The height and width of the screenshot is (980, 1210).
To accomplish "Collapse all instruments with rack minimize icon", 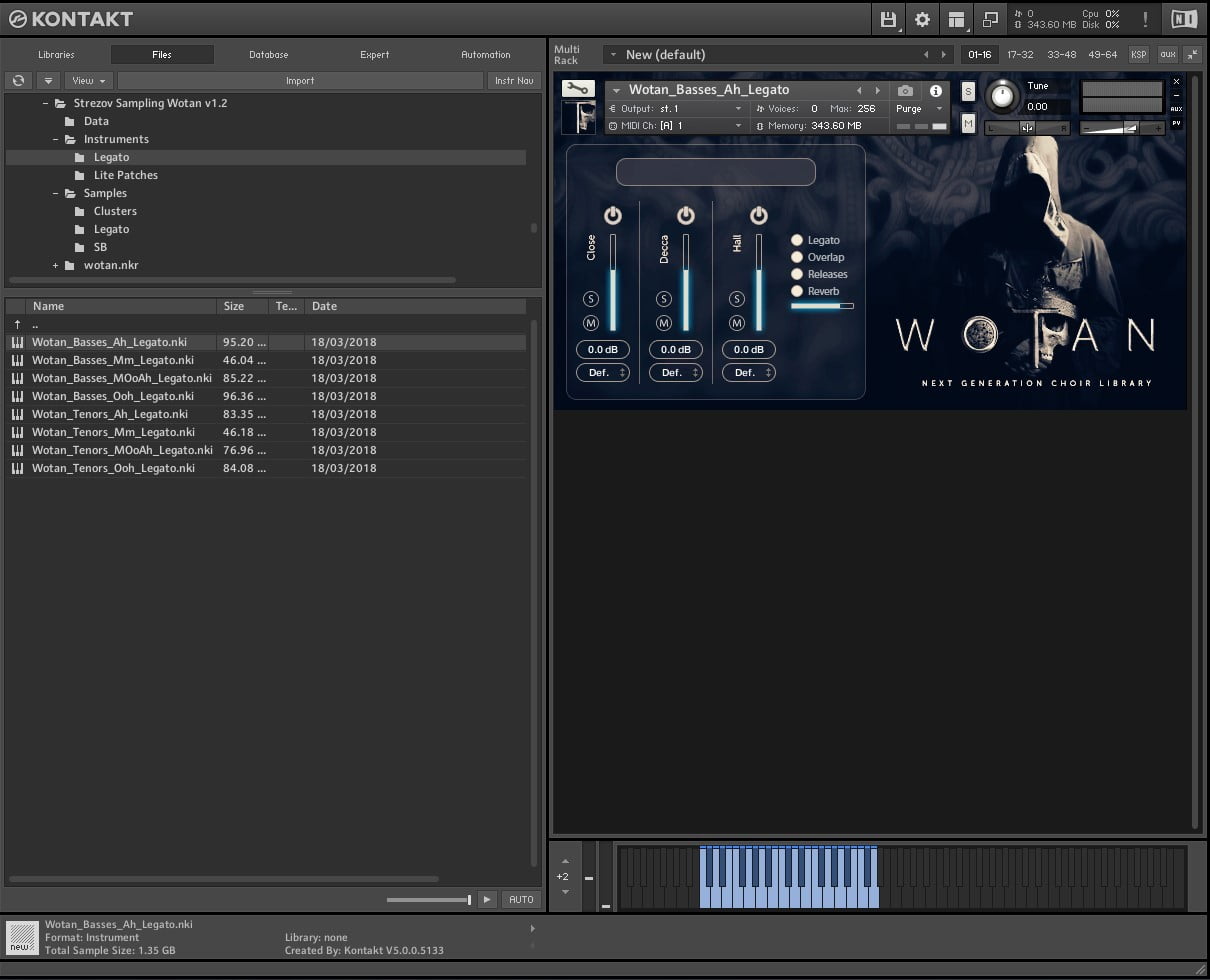I will coord(1192,54).
